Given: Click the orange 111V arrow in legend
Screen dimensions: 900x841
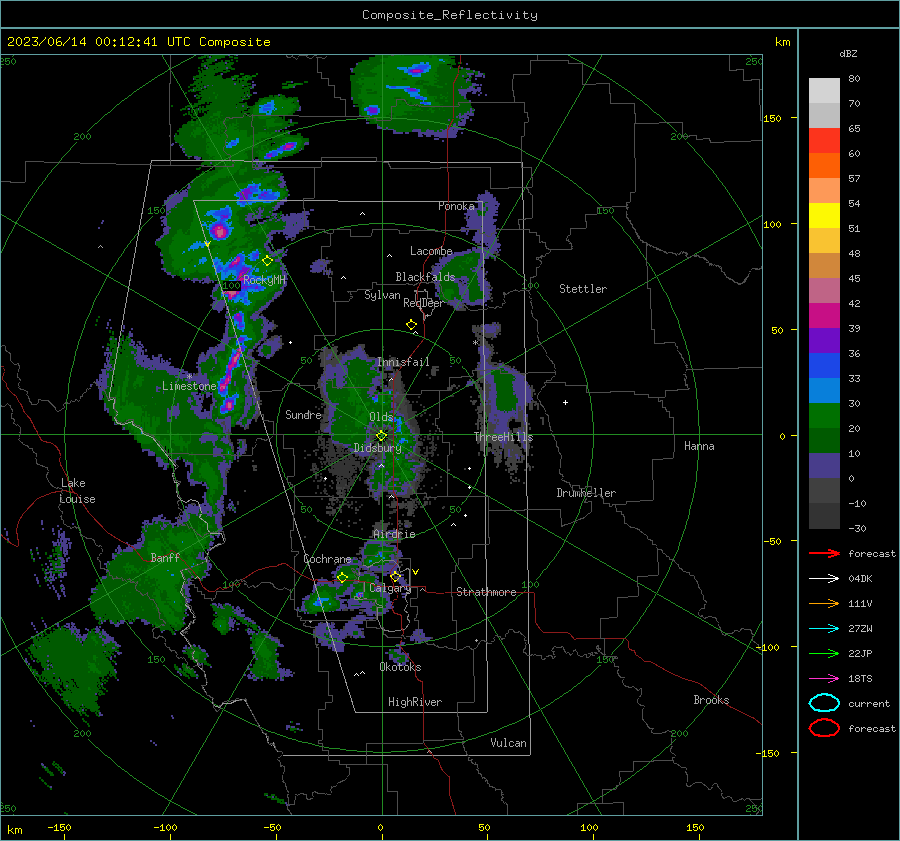Looking at the screenshot, I should [x=824, y=603].
